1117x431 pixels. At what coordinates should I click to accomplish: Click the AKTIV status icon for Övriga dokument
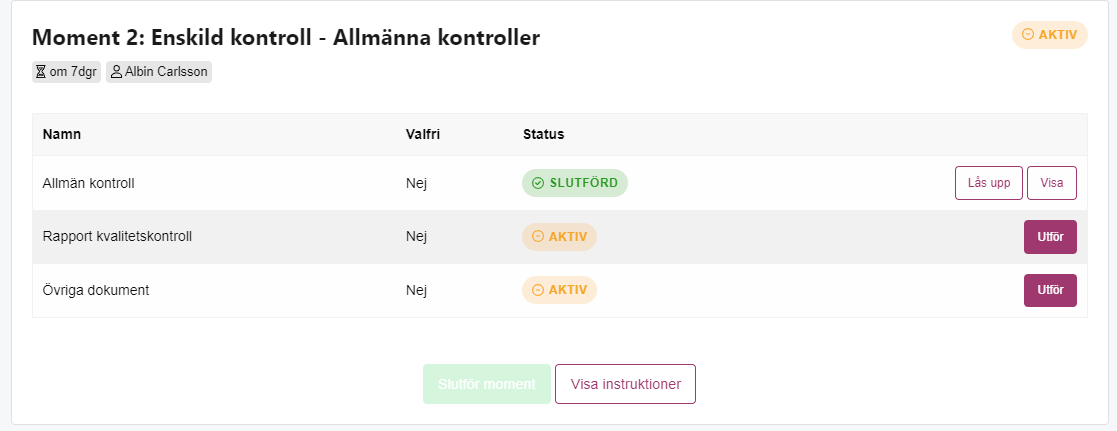538,290
